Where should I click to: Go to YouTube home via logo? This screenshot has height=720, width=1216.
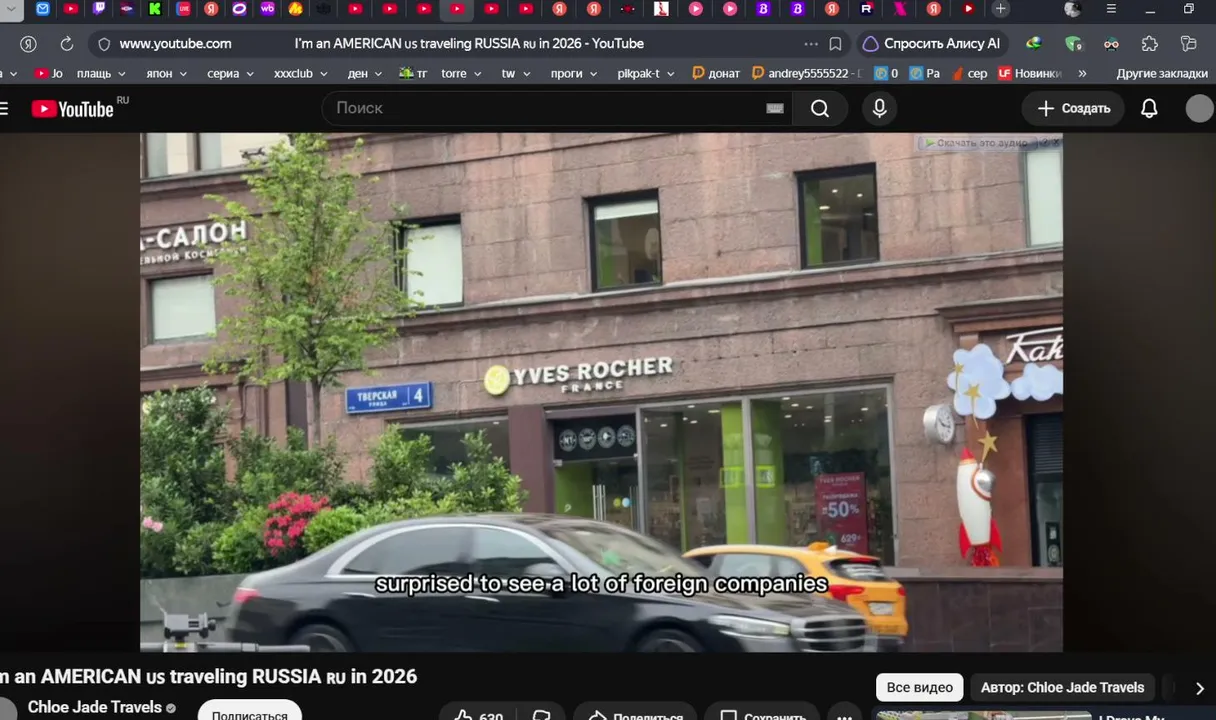[72, 109]
